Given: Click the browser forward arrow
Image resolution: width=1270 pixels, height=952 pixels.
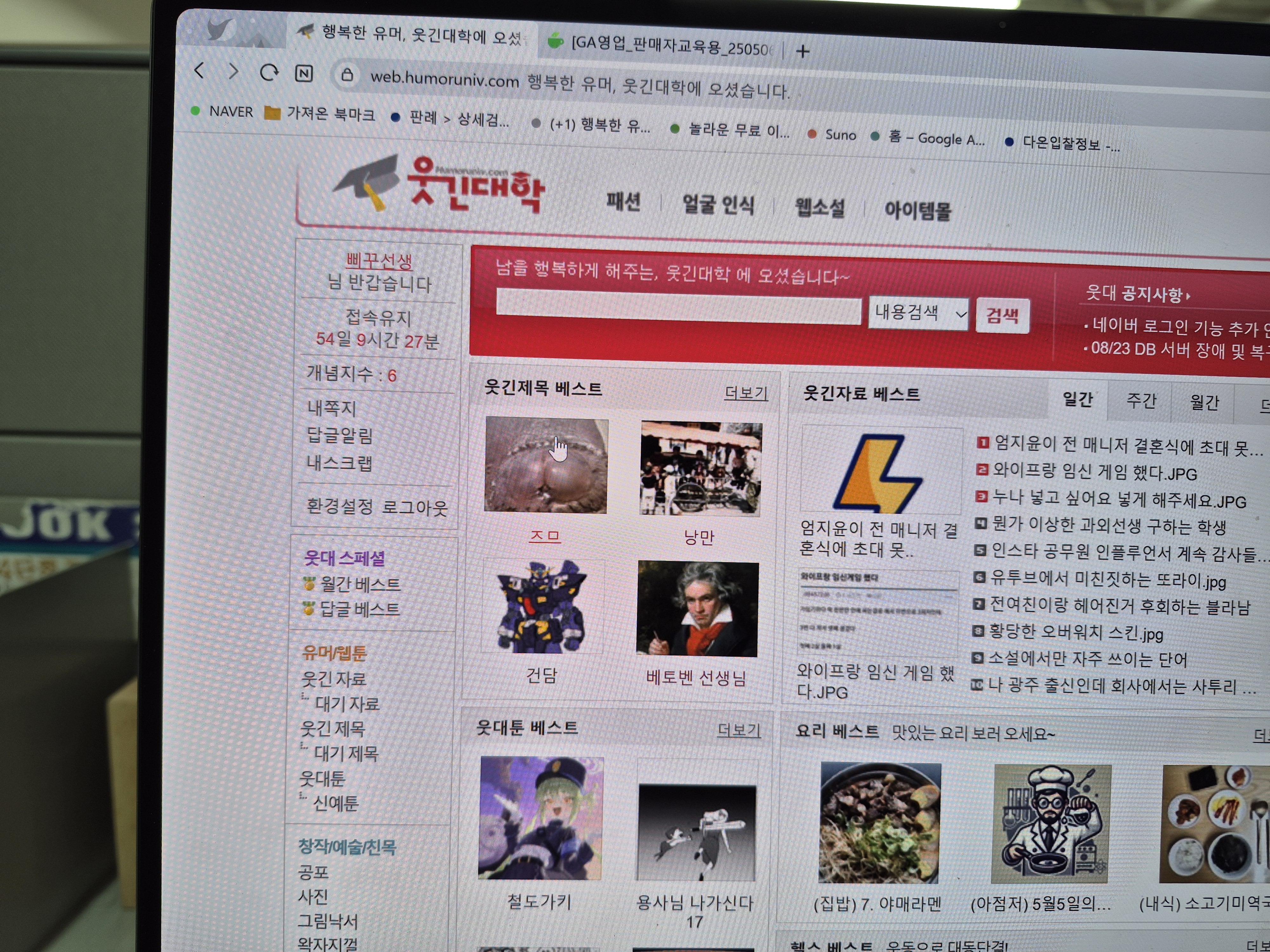Looking at the screenshot, I should 233,72.
